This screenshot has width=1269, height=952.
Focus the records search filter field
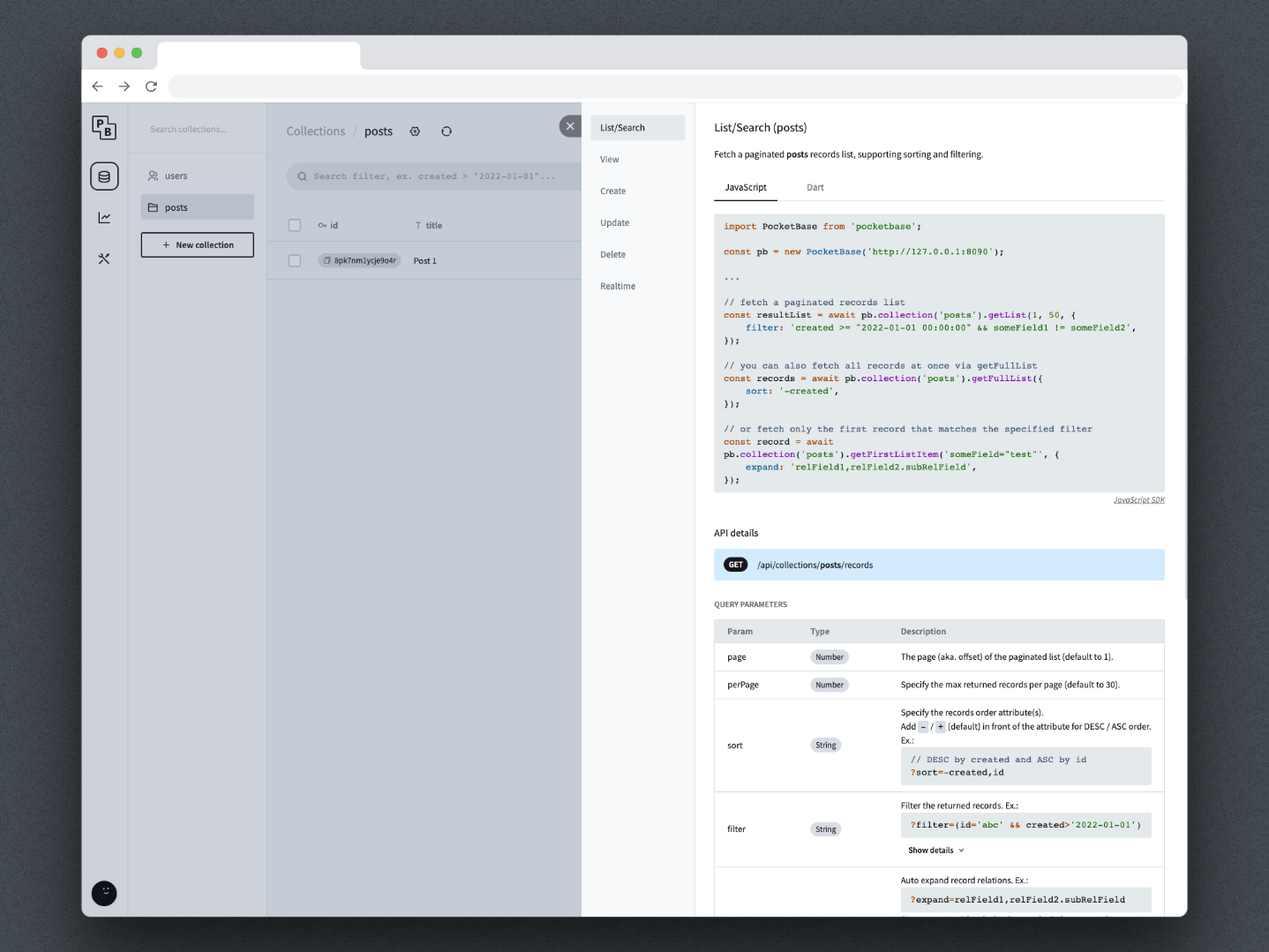pos(432,176)
